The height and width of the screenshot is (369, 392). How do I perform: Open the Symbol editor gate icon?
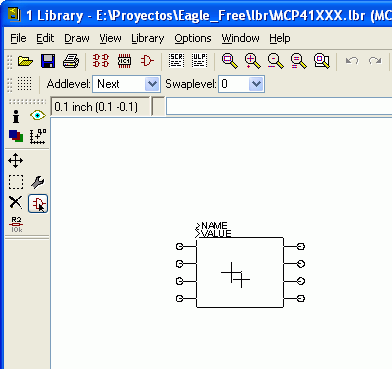click(x=147, y=61)
